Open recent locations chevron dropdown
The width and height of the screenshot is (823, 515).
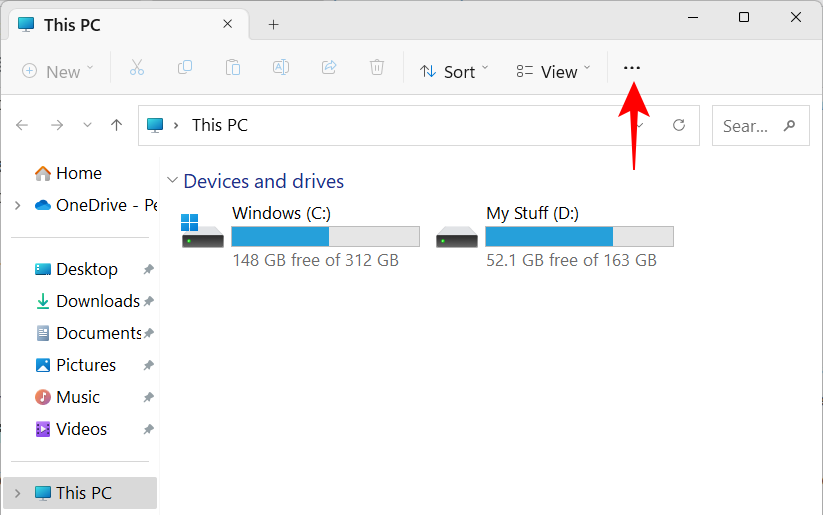tap(87, 125)
